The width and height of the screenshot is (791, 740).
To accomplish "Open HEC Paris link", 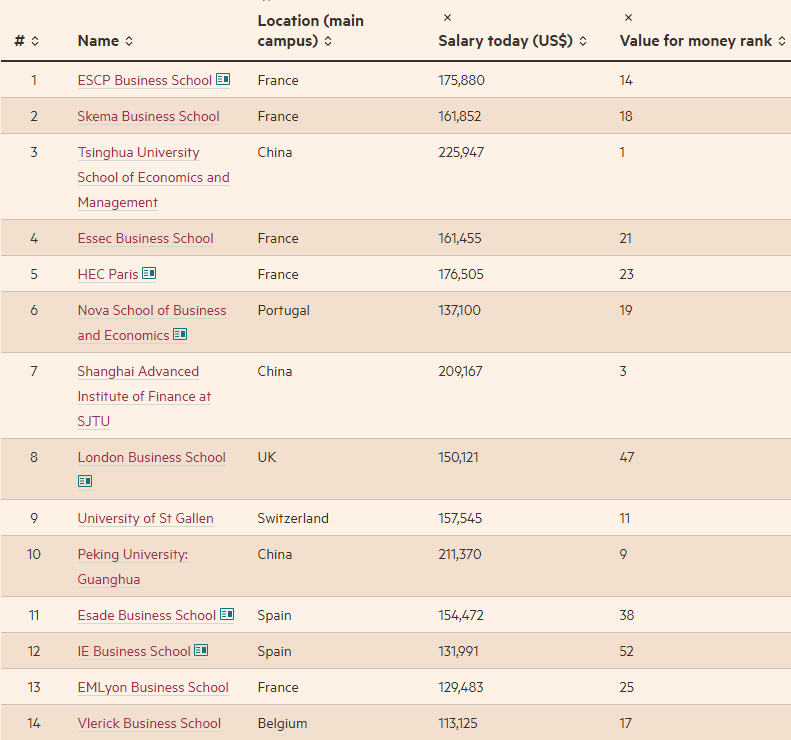I will point(108,274).
